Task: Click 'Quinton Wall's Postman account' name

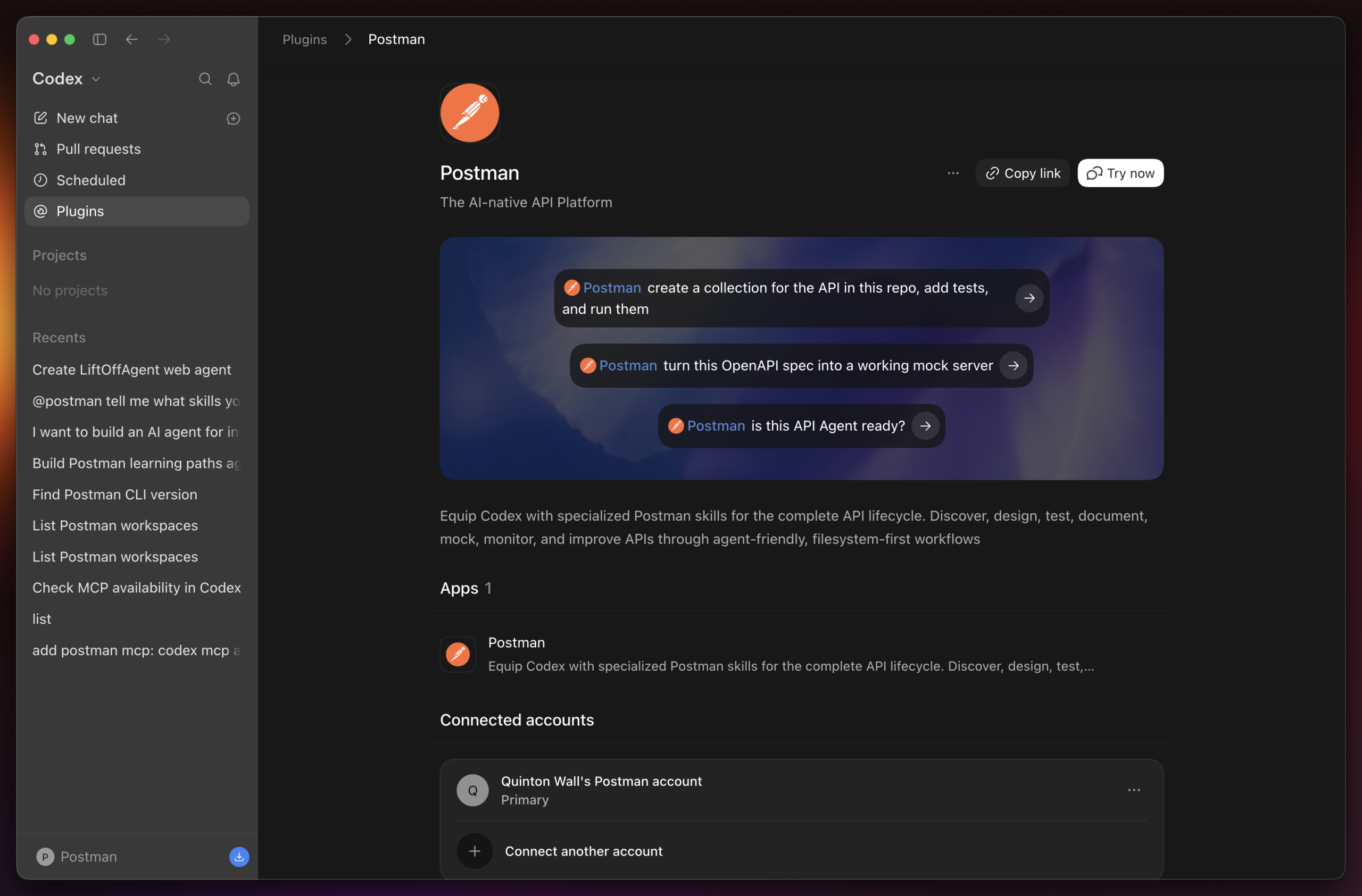Action: 601,781
